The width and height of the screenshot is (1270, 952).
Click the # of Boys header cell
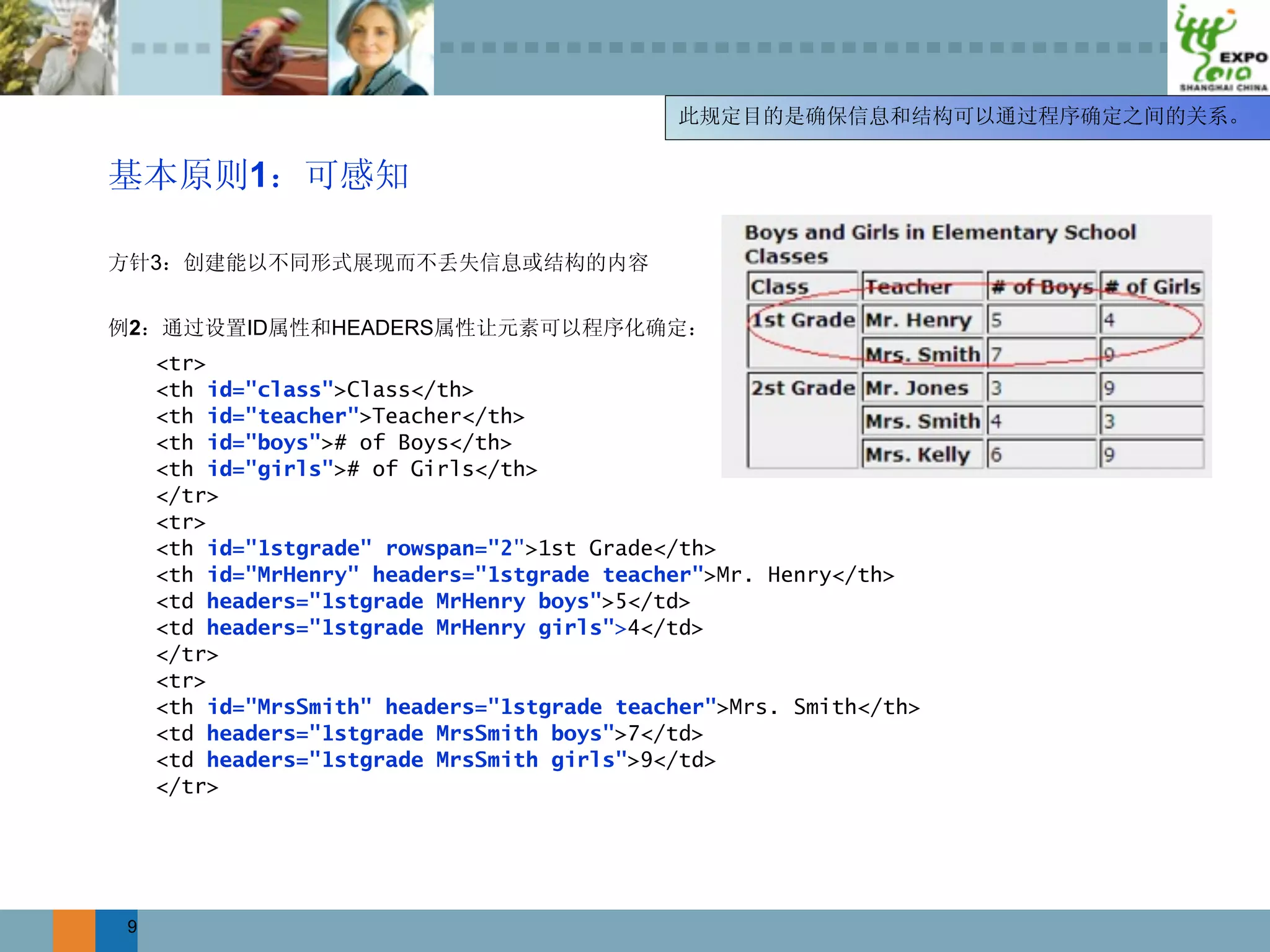pyautogui.click(x=1042, y=286)
